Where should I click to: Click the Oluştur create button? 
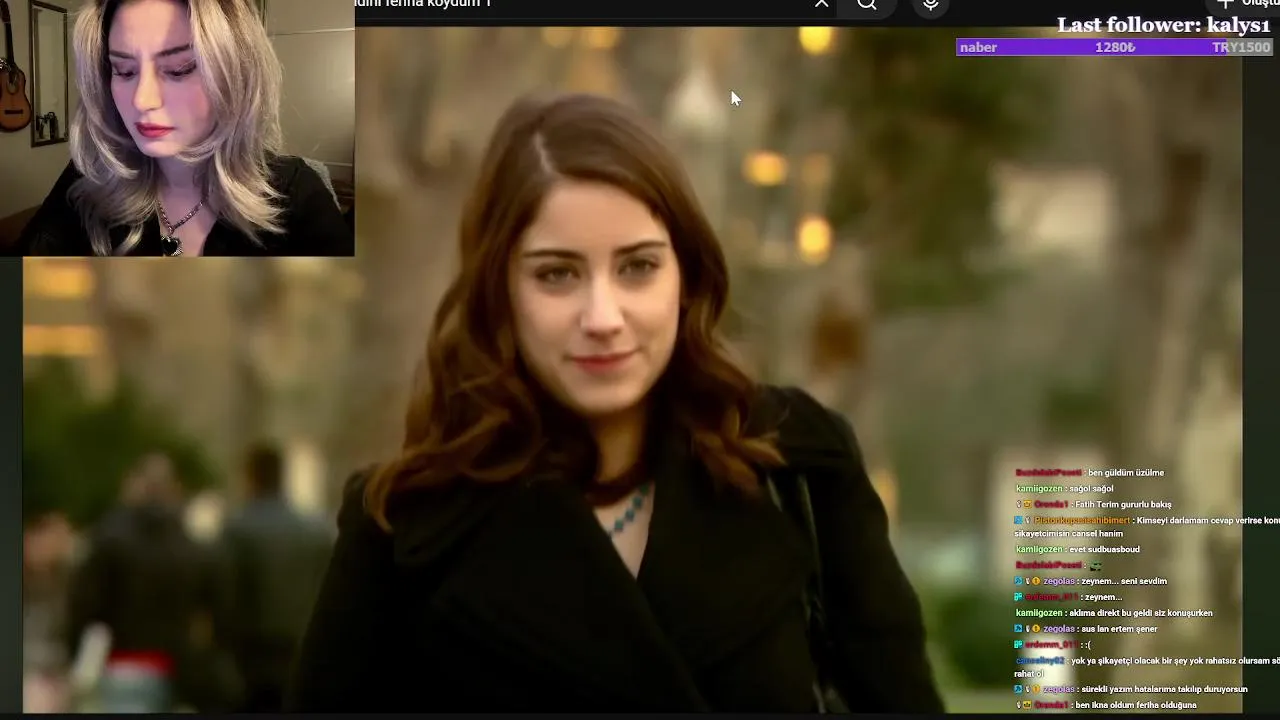[1246, 4]
